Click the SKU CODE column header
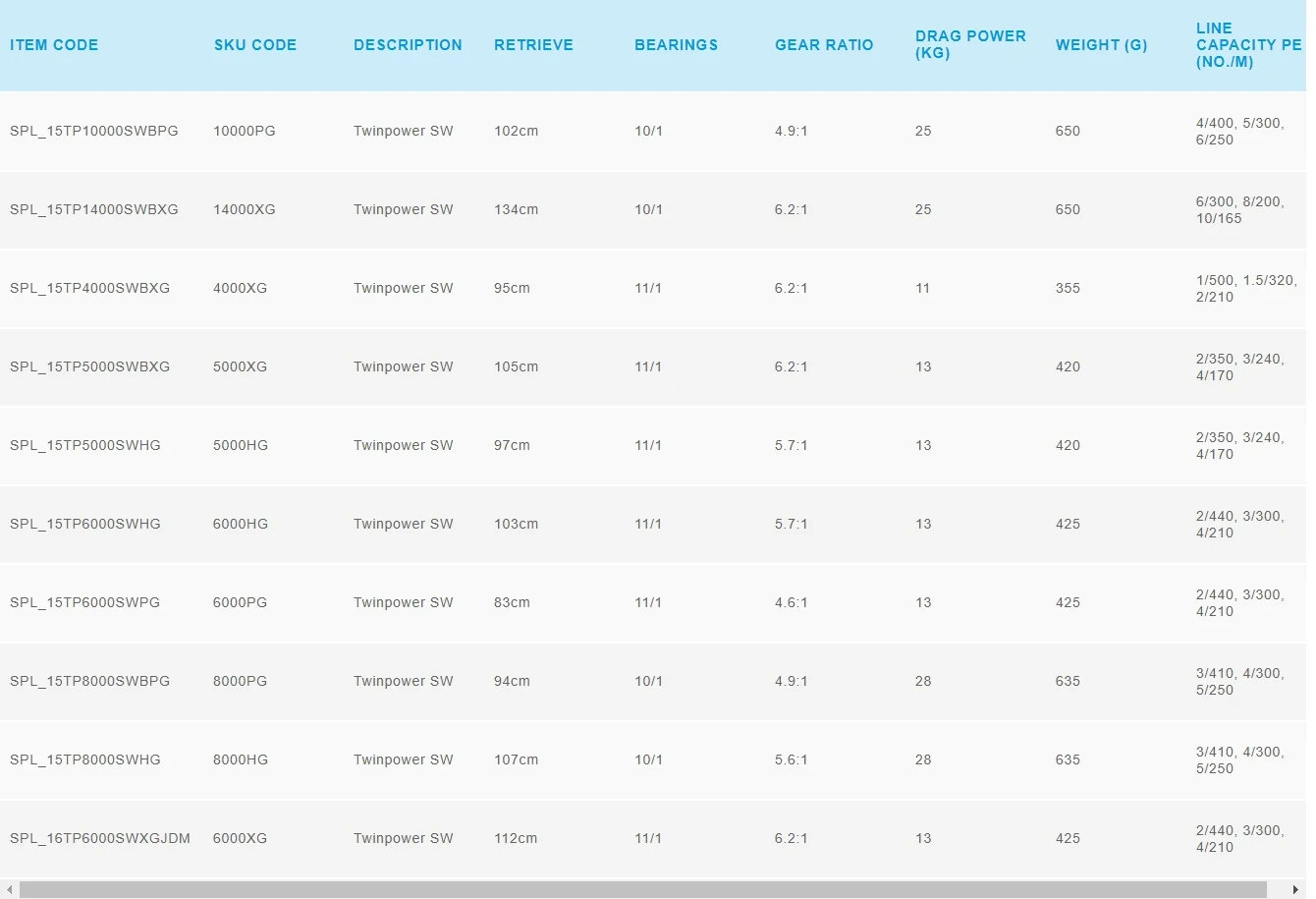The height and width of the screenshot is (899, 1316). click(255, 45)
